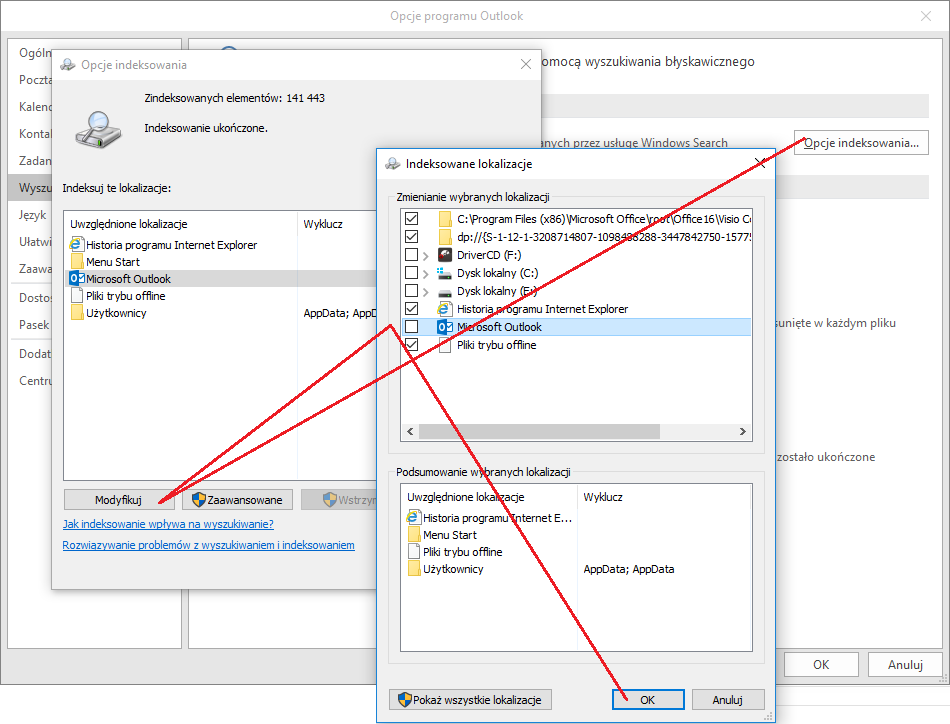Click Pokaż wszystkie lokalizacje button

[x=470, y=700]
